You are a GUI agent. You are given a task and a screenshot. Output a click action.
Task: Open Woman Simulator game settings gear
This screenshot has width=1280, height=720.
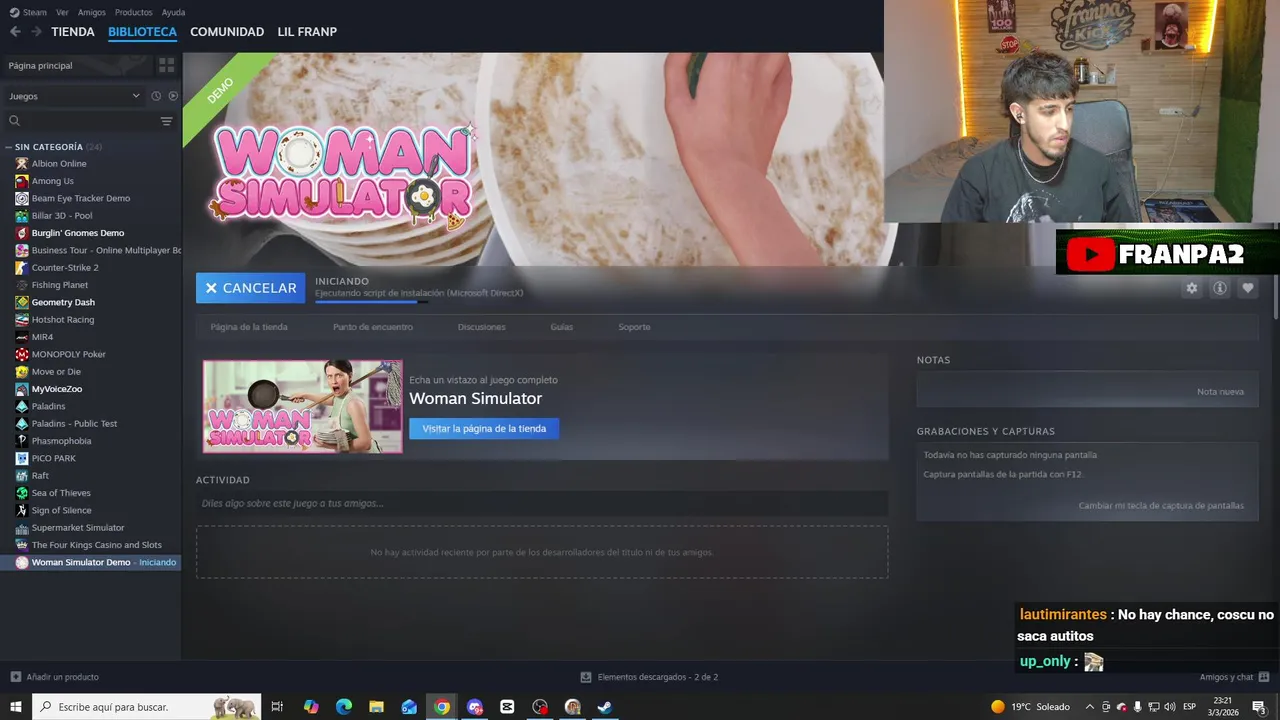(1191, 288)
